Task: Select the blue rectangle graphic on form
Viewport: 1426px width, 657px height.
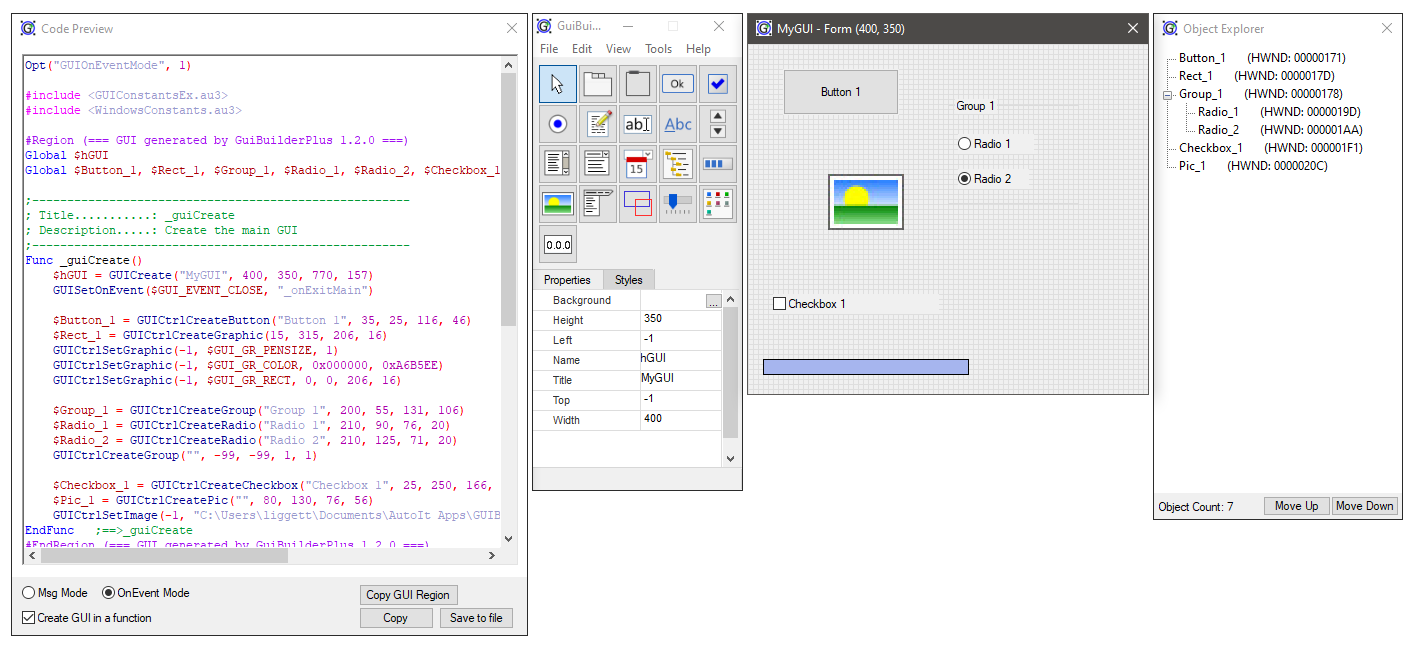Action: 866,367
